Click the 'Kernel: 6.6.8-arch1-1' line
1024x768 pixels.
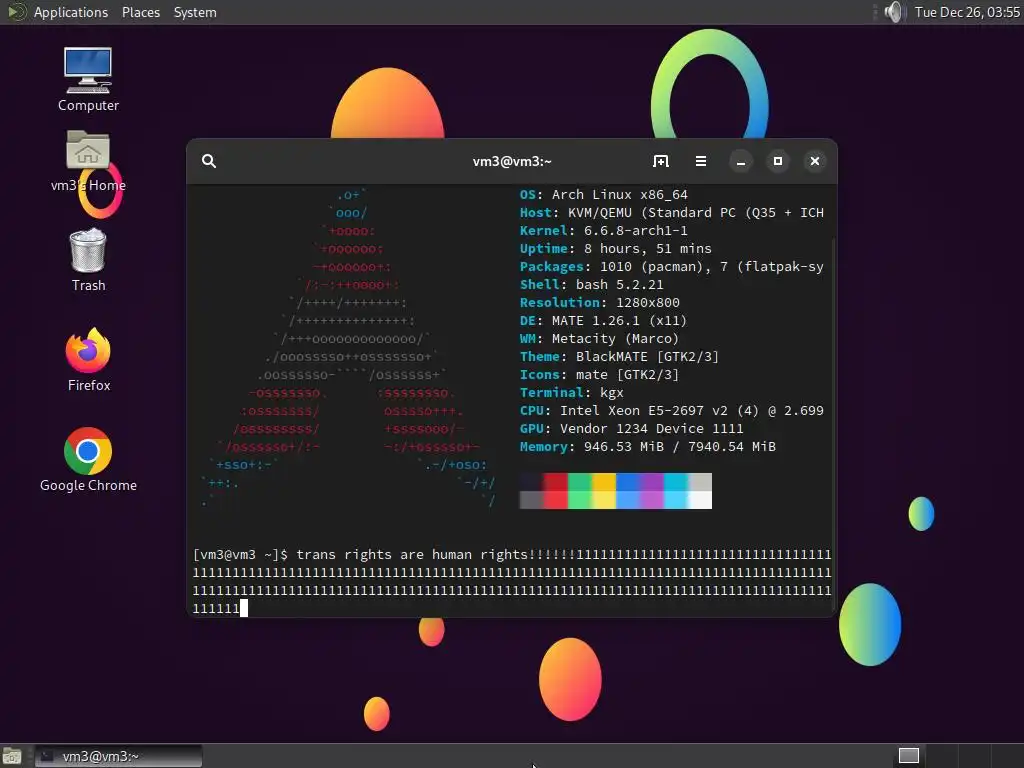tap(603, 231)
